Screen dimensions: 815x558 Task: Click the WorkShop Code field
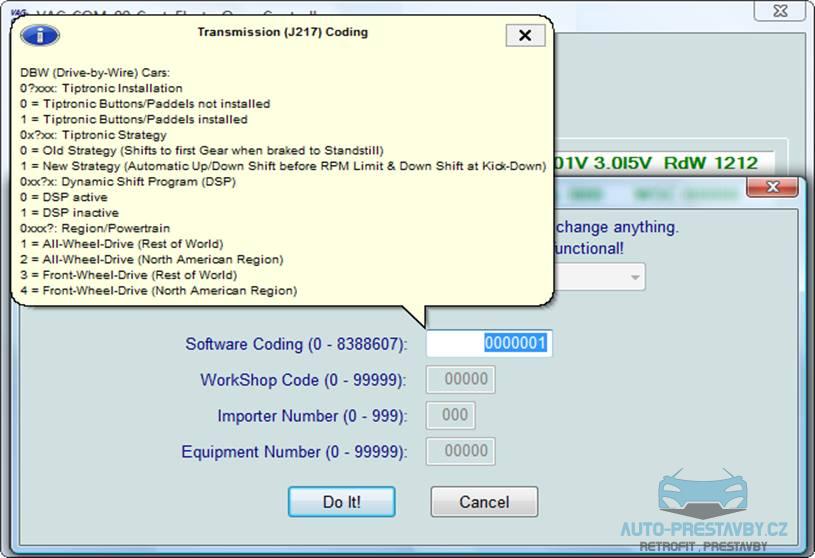(461, 380)
